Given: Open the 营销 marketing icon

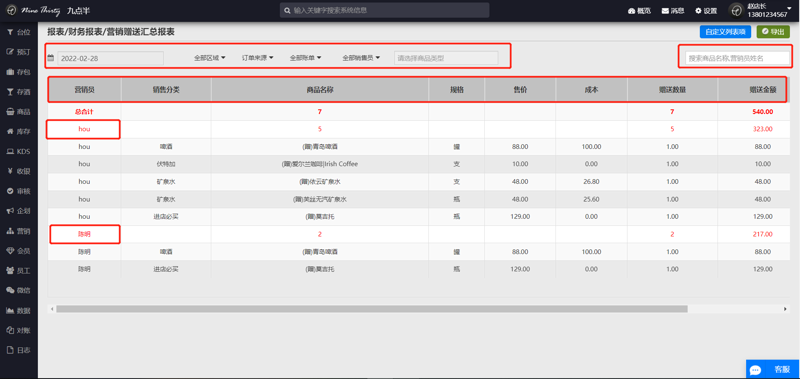Looking at the screenshot, I should tap(10, 231).
